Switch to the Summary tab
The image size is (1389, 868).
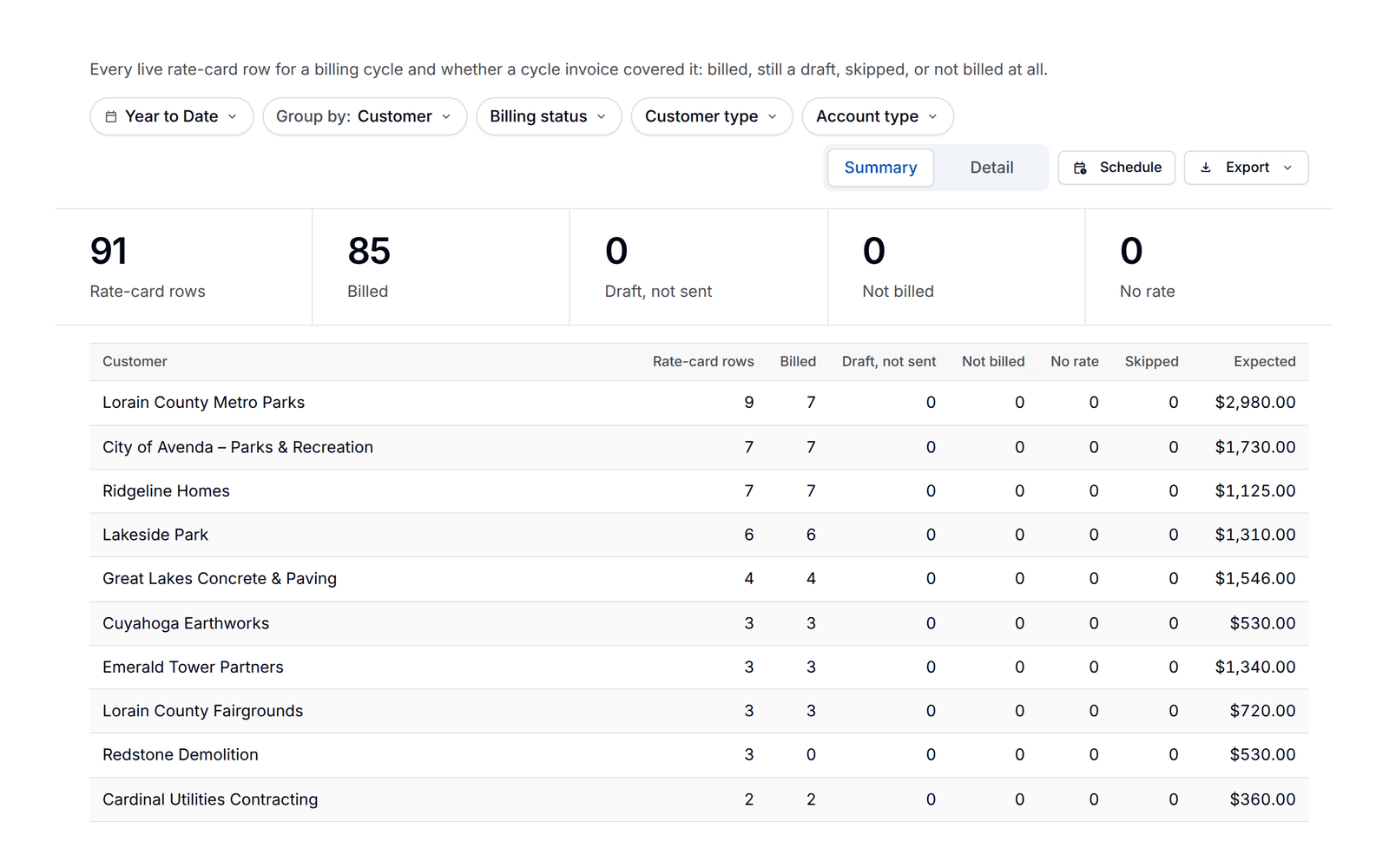[x=880, y=168]
